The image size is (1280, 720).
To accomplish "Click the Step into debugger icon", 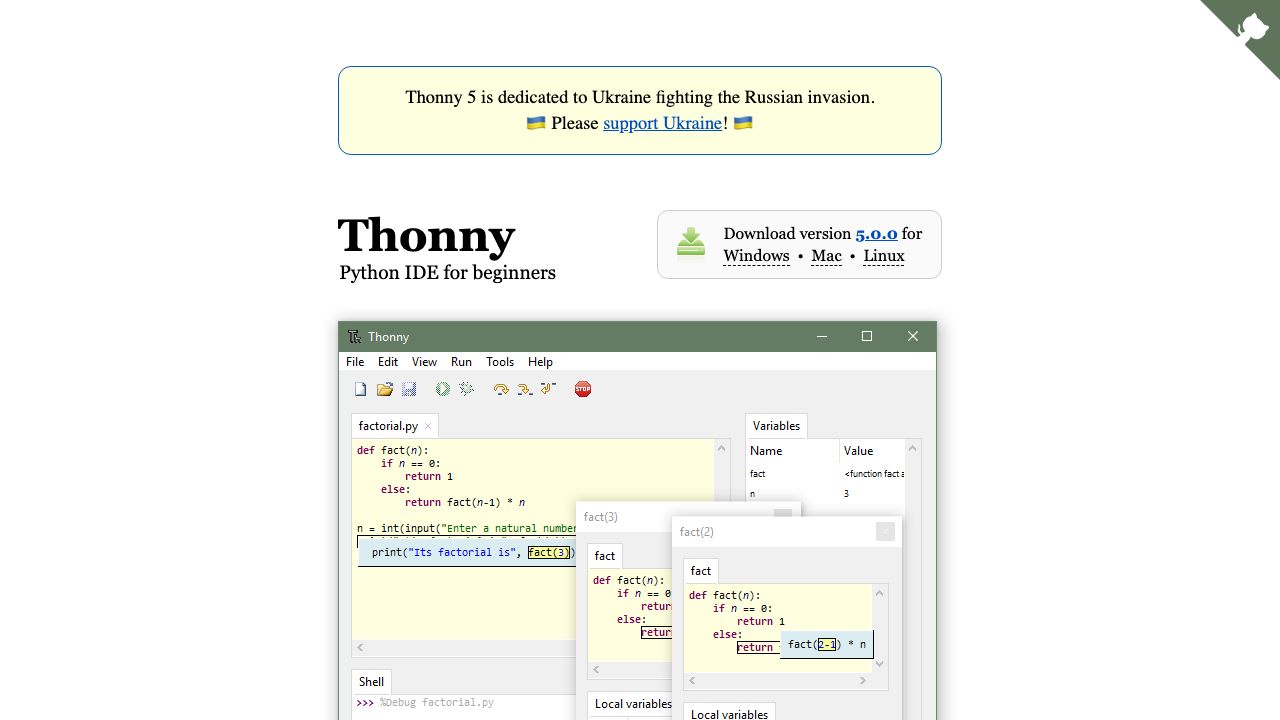I will tap(524, 389).
